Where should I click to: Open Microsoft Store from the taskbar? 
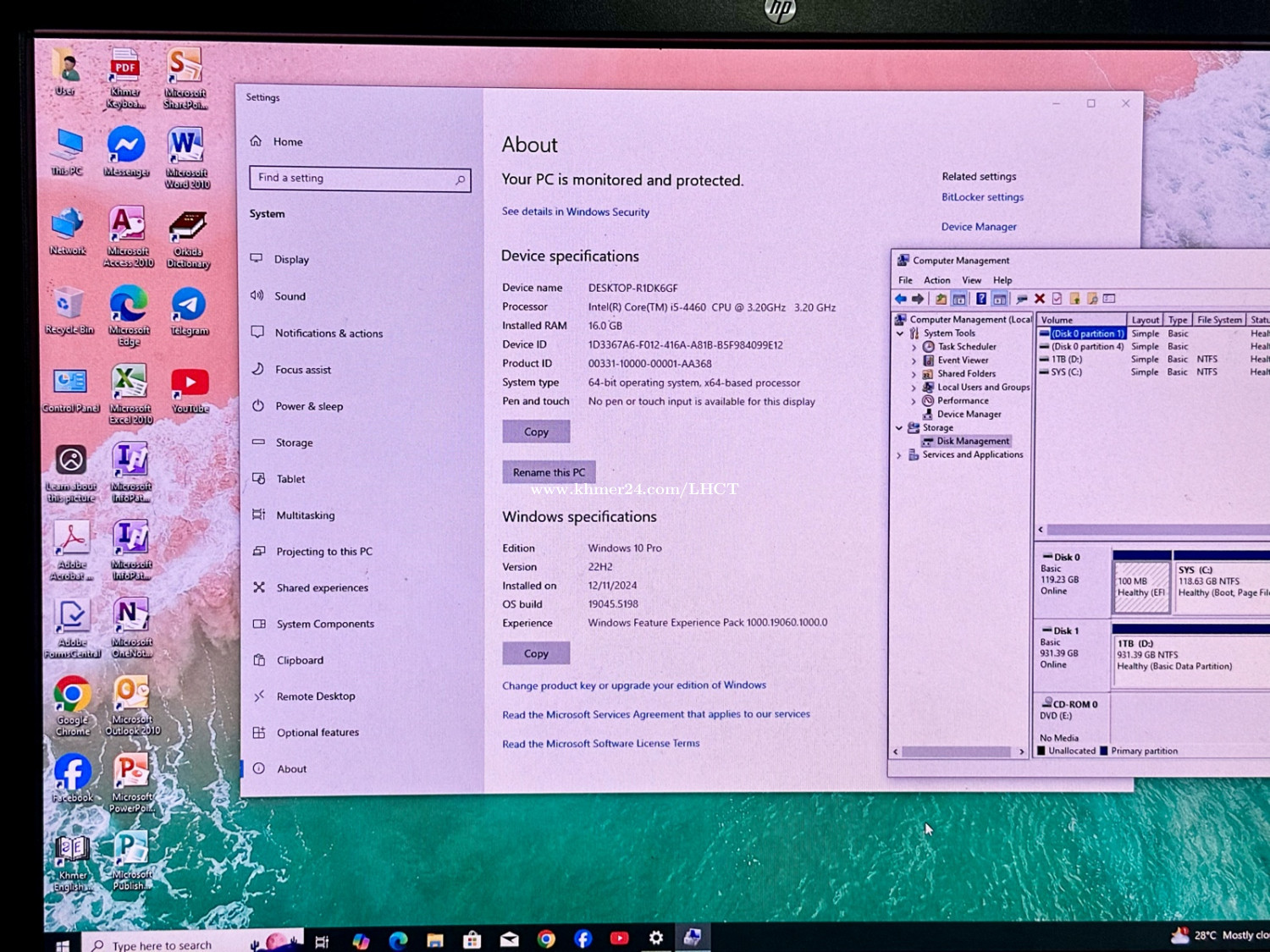tap(472, 939)
